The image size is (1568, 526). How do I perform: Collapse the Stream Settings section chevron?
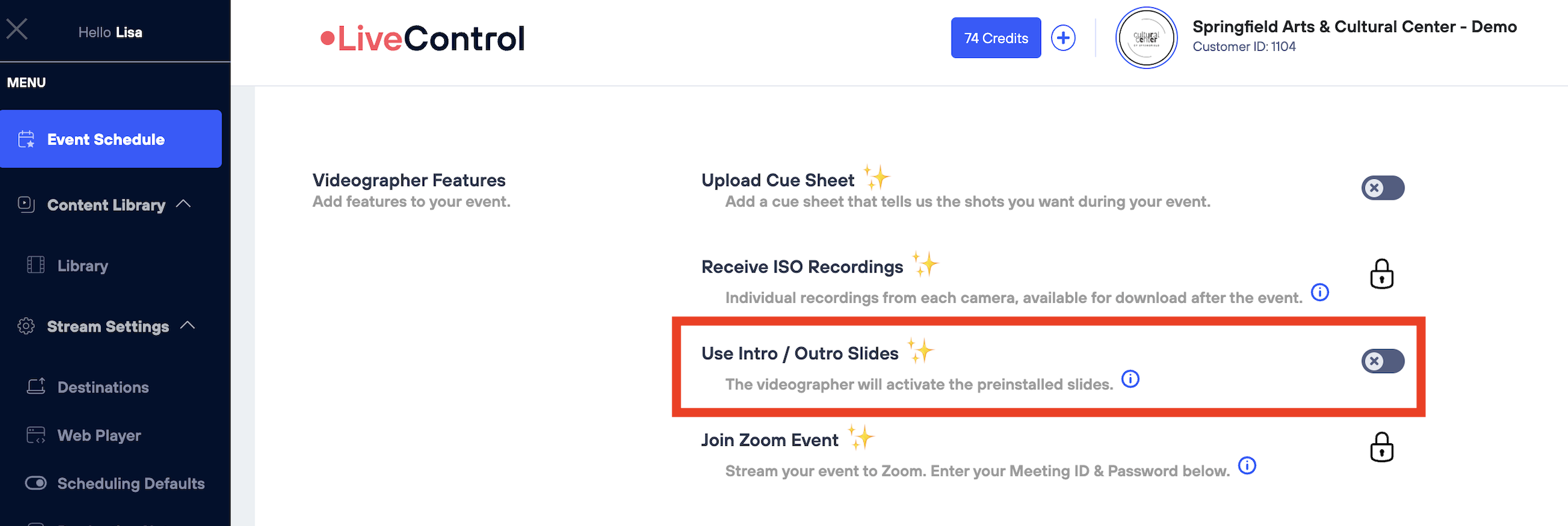tap(188, 326)
